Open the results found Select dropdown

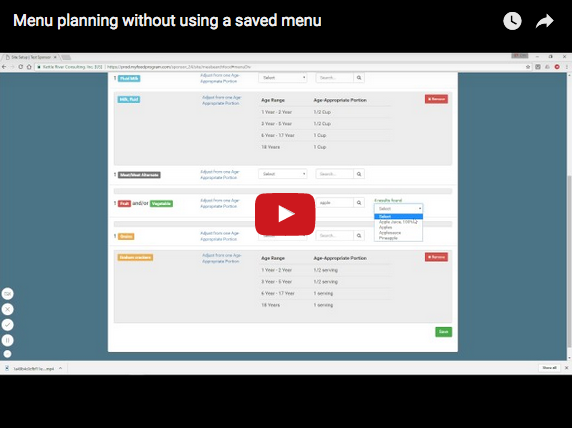[x=398, y=209]
